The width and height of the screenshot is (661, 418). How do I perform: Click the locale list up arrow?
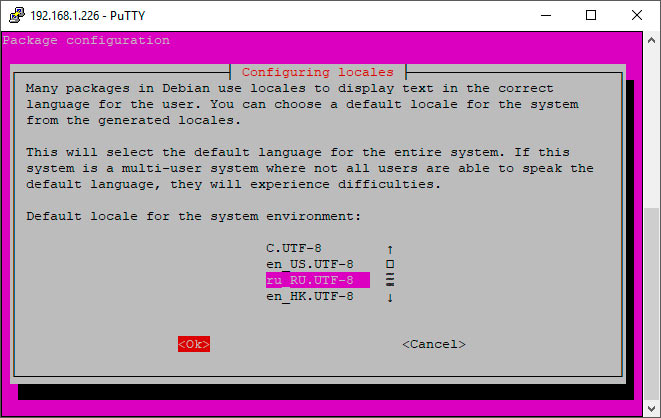coord(390,249)
